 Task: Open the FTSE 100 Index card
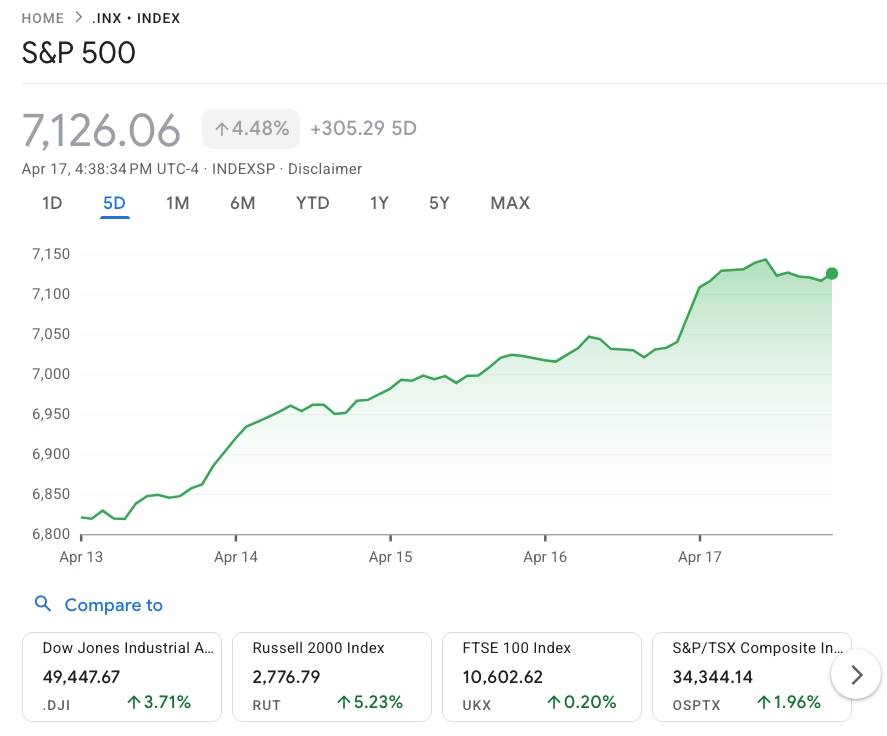coord(541,676)
